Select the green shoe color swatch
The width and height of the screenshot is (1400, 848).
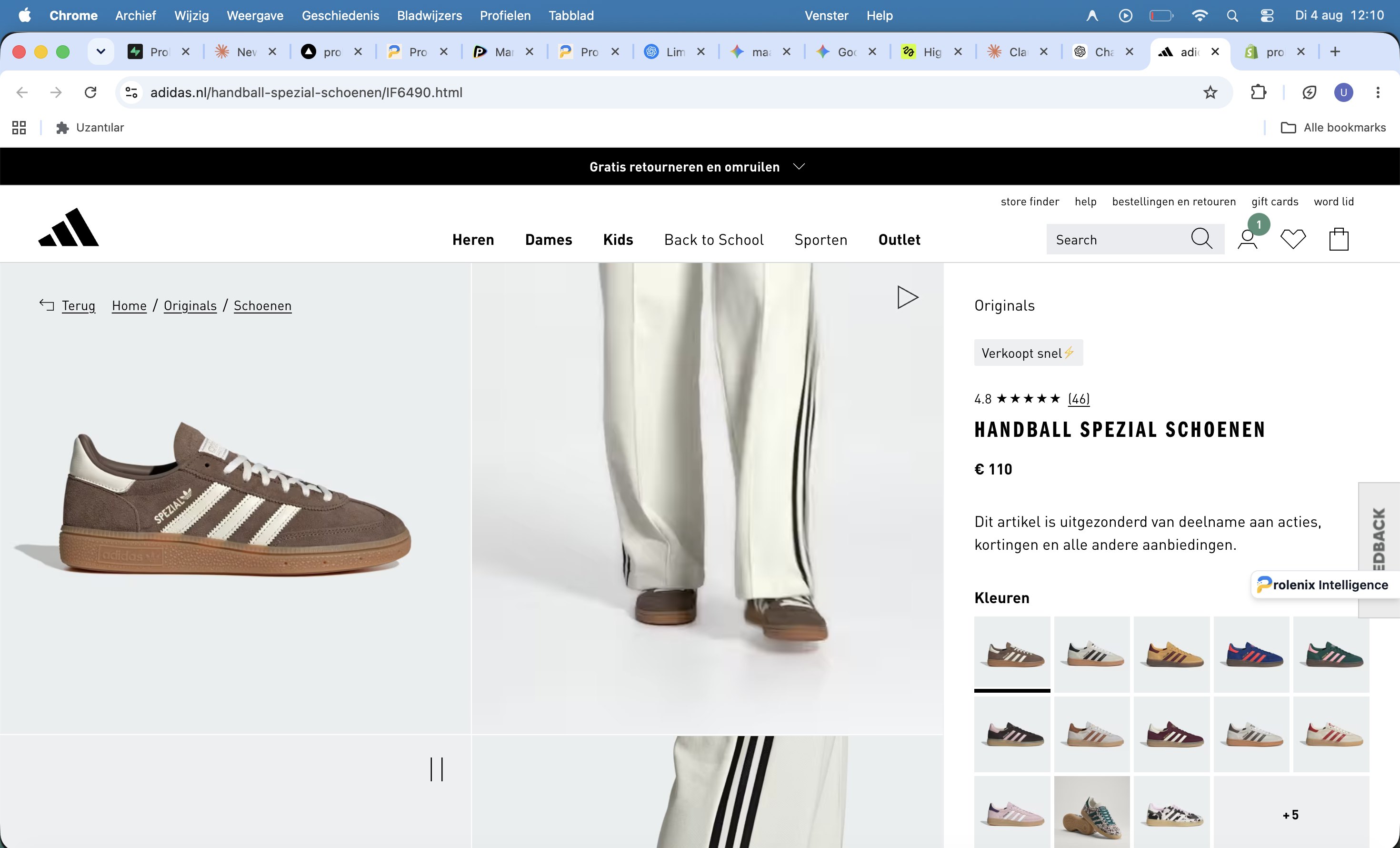pos(1331,654)
